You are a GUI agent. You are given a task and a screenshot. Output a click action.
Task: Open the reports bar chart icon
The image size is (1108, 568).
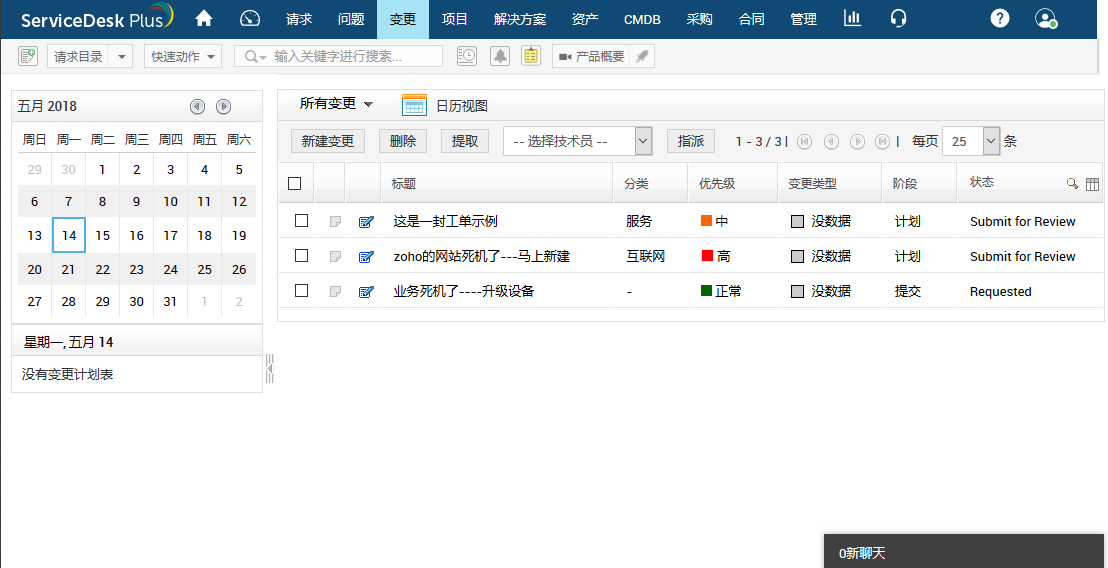click(852, 18)
